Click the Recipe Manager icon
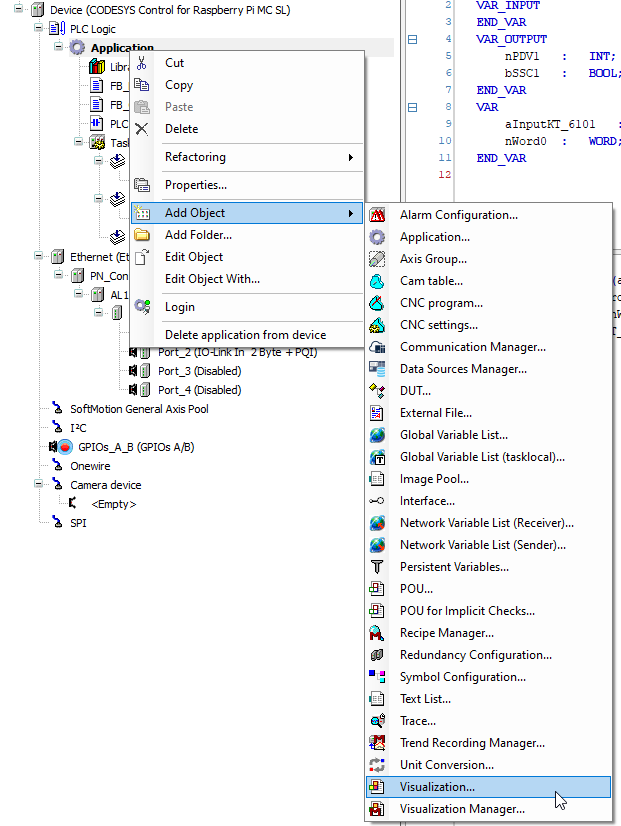 pyautogui.click(x=377, y=633)
